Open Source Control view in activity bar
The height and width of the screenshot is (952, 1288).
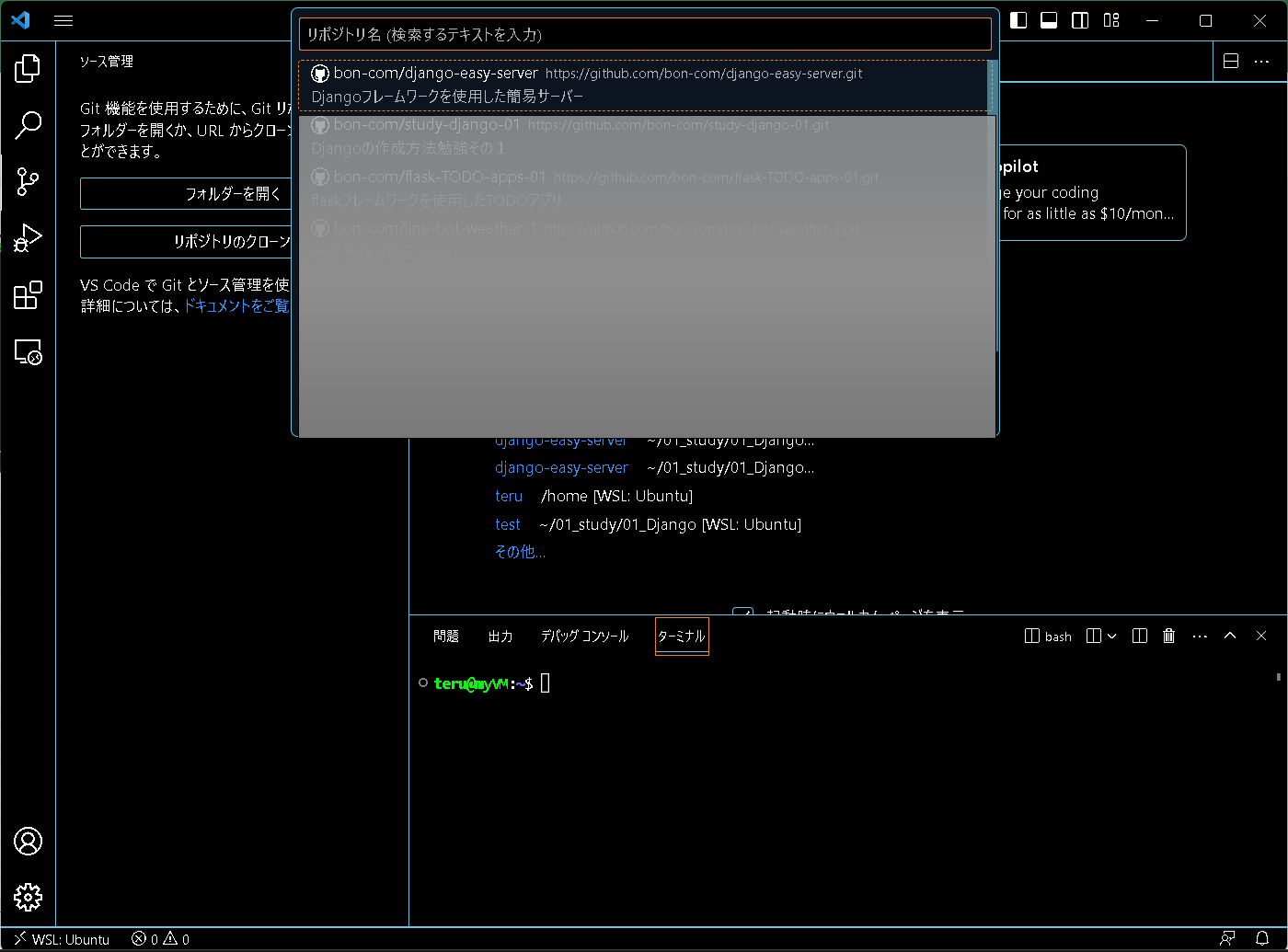[28, 181]
